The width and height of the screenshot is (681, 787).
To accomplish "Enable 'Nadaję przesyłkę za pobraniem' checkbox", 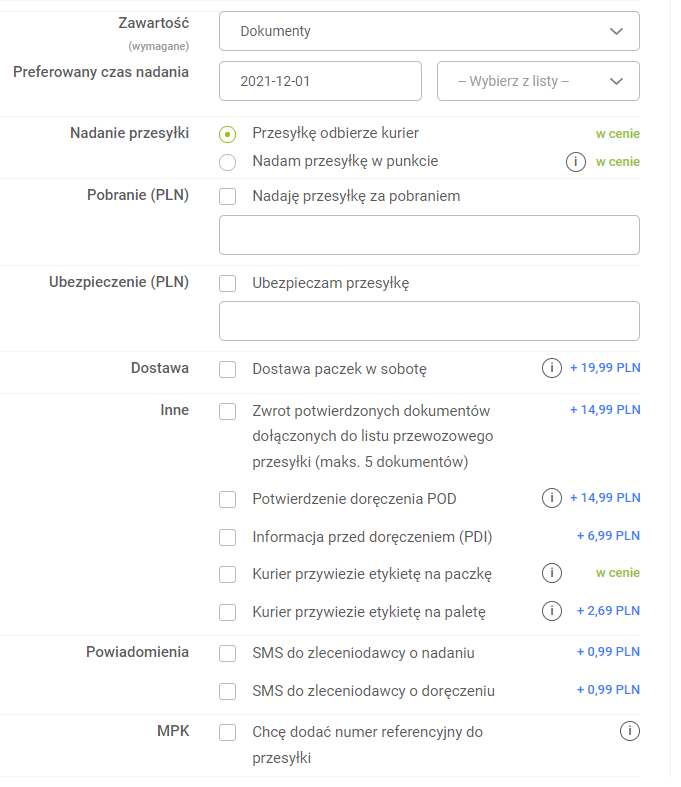I will (228, 197).
